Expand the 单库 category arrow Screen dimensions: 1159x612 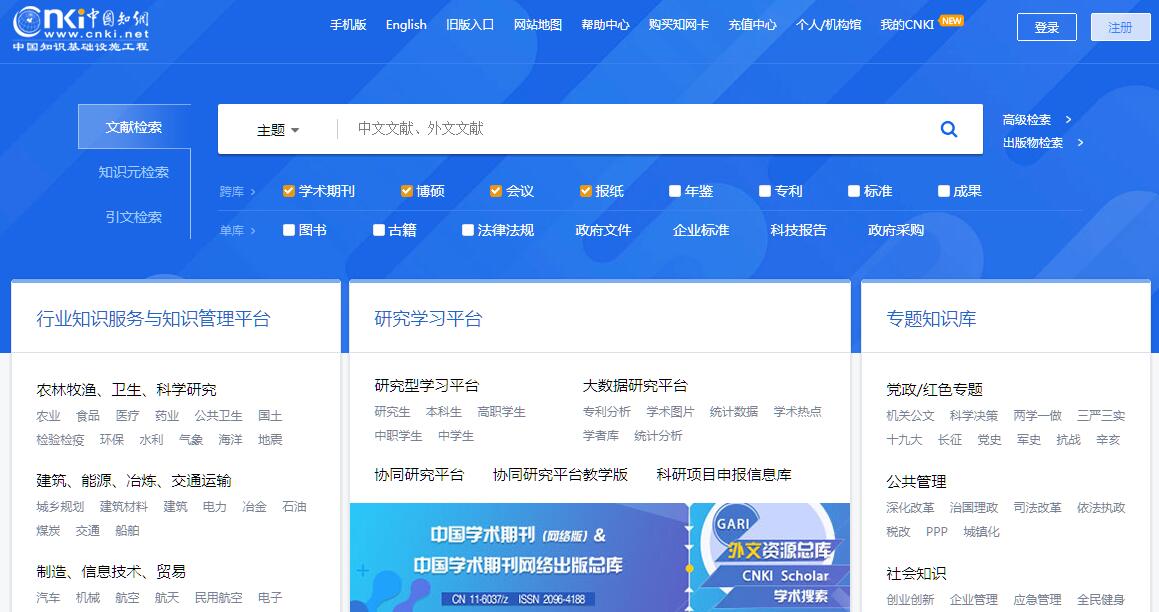(x=253, y=231)
